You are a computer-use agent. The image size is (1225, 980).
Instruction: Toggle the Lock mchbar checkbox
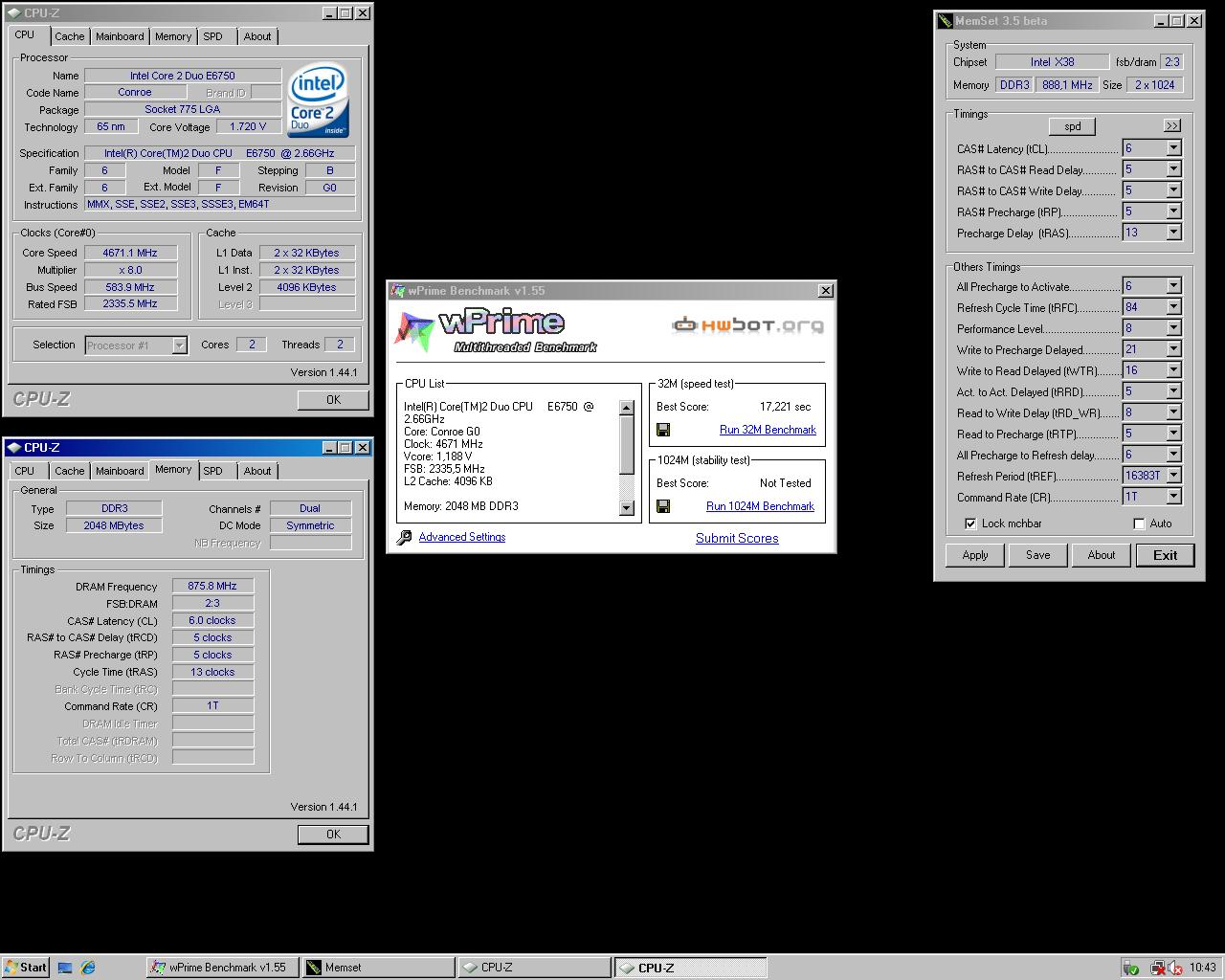[970, 523]
